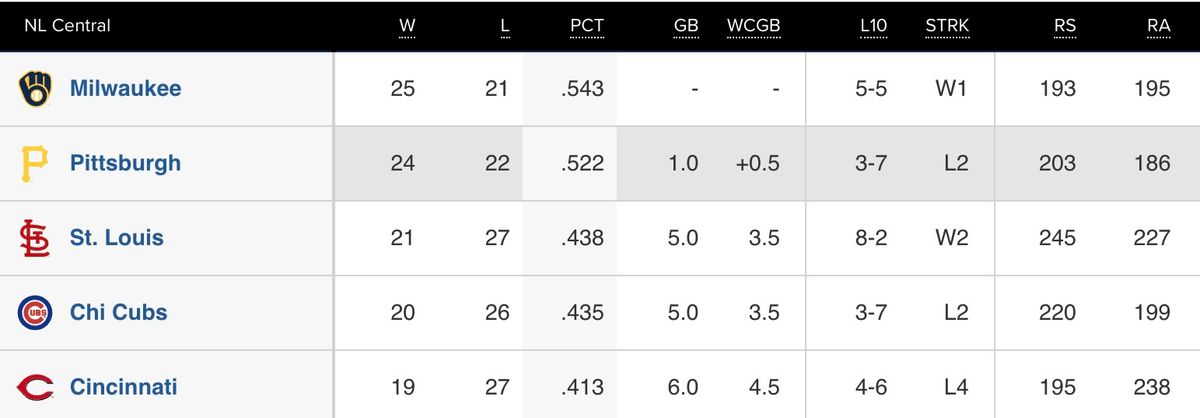Sort by the RS column header
This screenshot has height=418, width=1200.
(1065, 25)
